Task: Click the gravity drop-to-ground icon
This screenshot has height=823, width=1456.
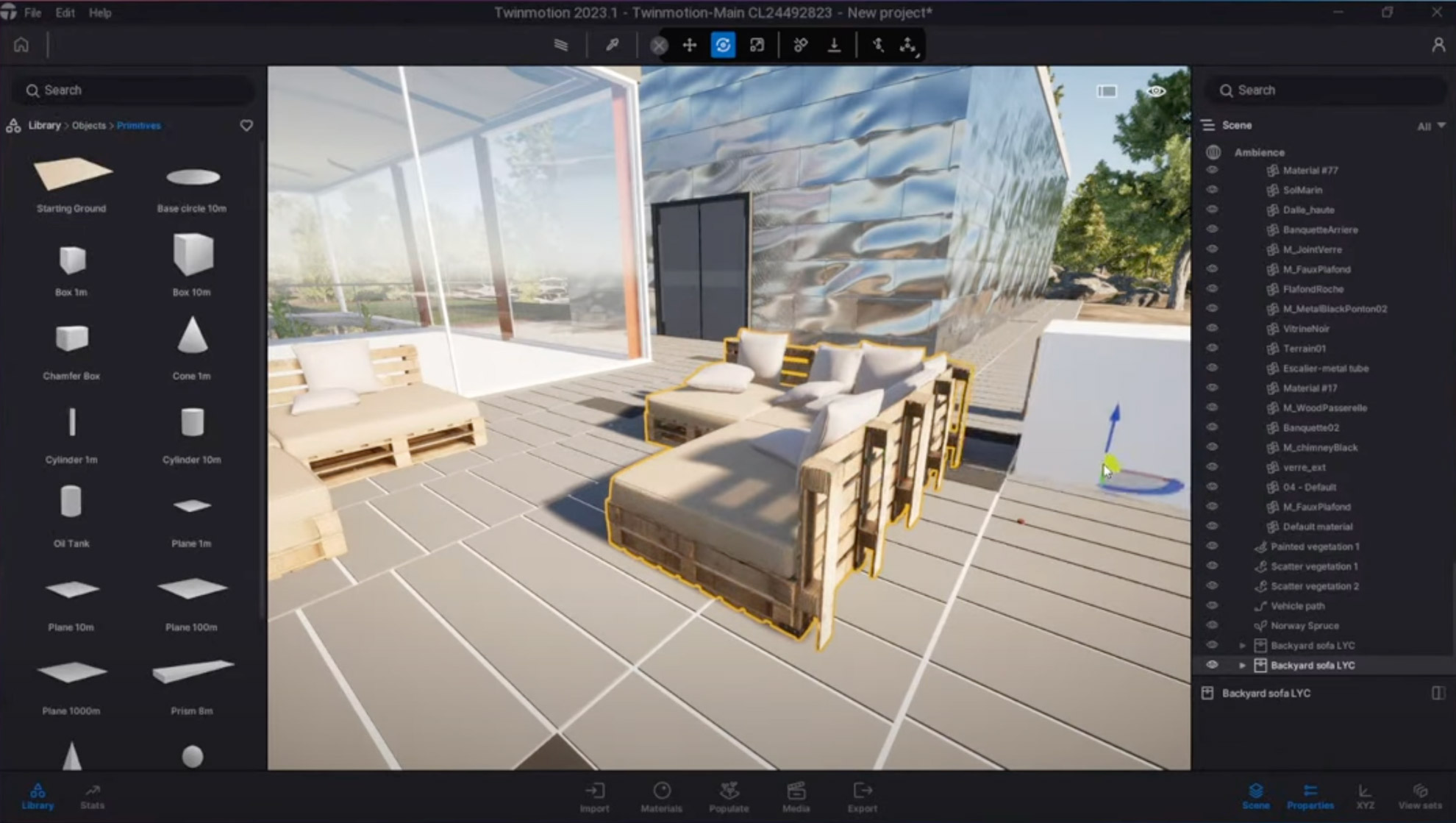Action: click(834, 46)
